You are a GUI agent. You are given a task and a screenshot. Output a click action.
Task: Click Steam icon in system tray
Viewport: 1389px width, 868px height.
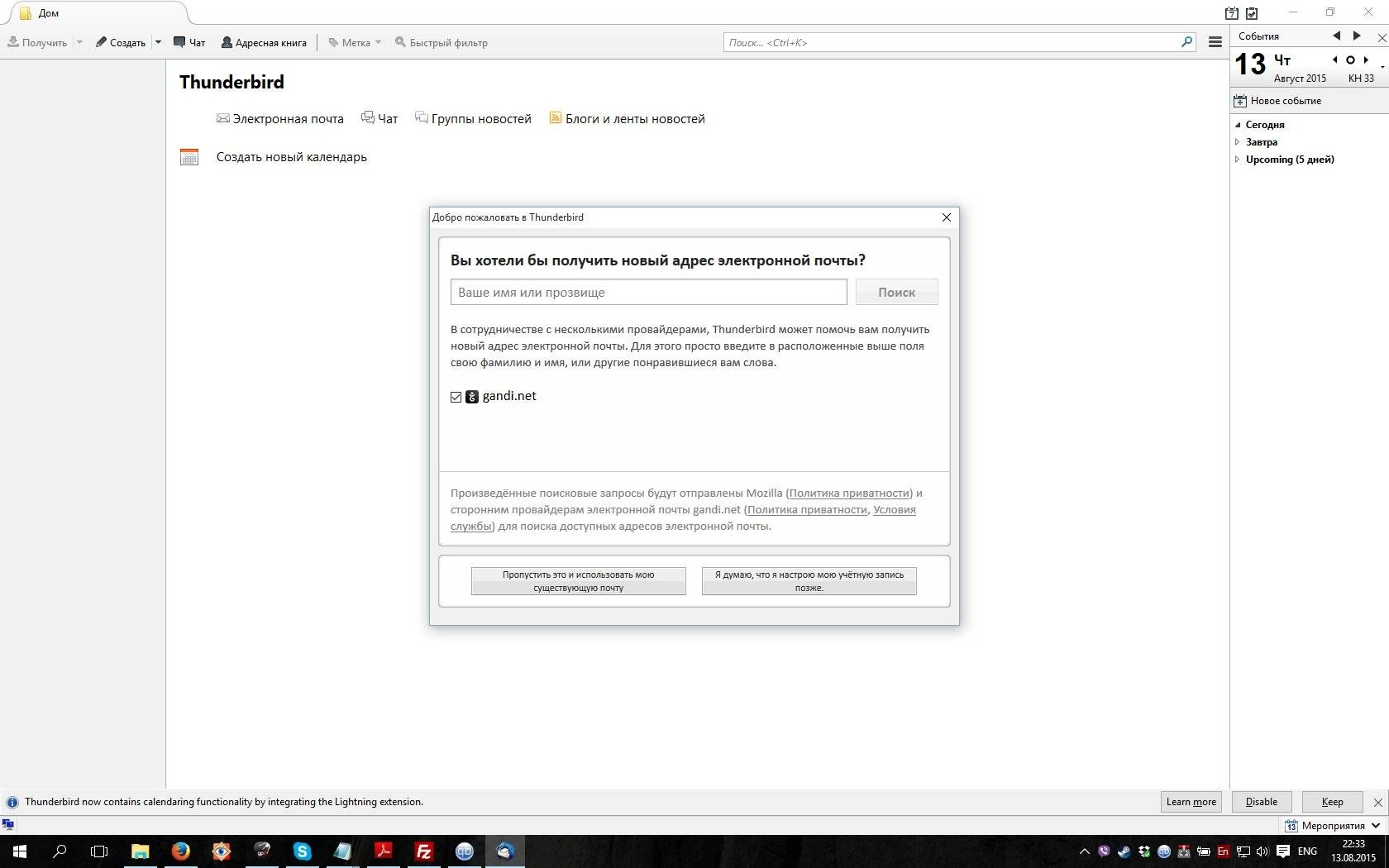click(1124, 851)
